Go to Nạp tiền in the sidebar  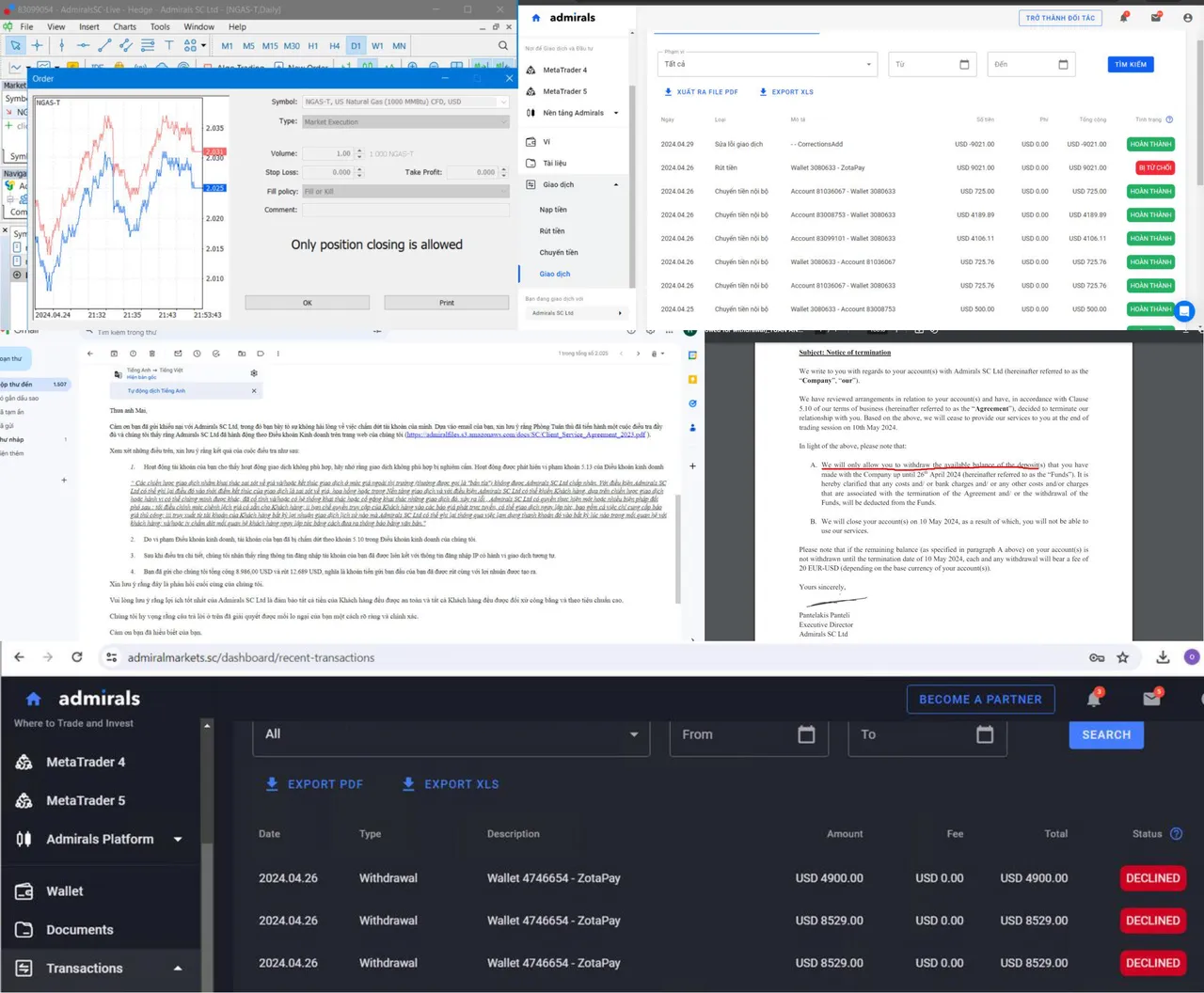coord(553,210)
